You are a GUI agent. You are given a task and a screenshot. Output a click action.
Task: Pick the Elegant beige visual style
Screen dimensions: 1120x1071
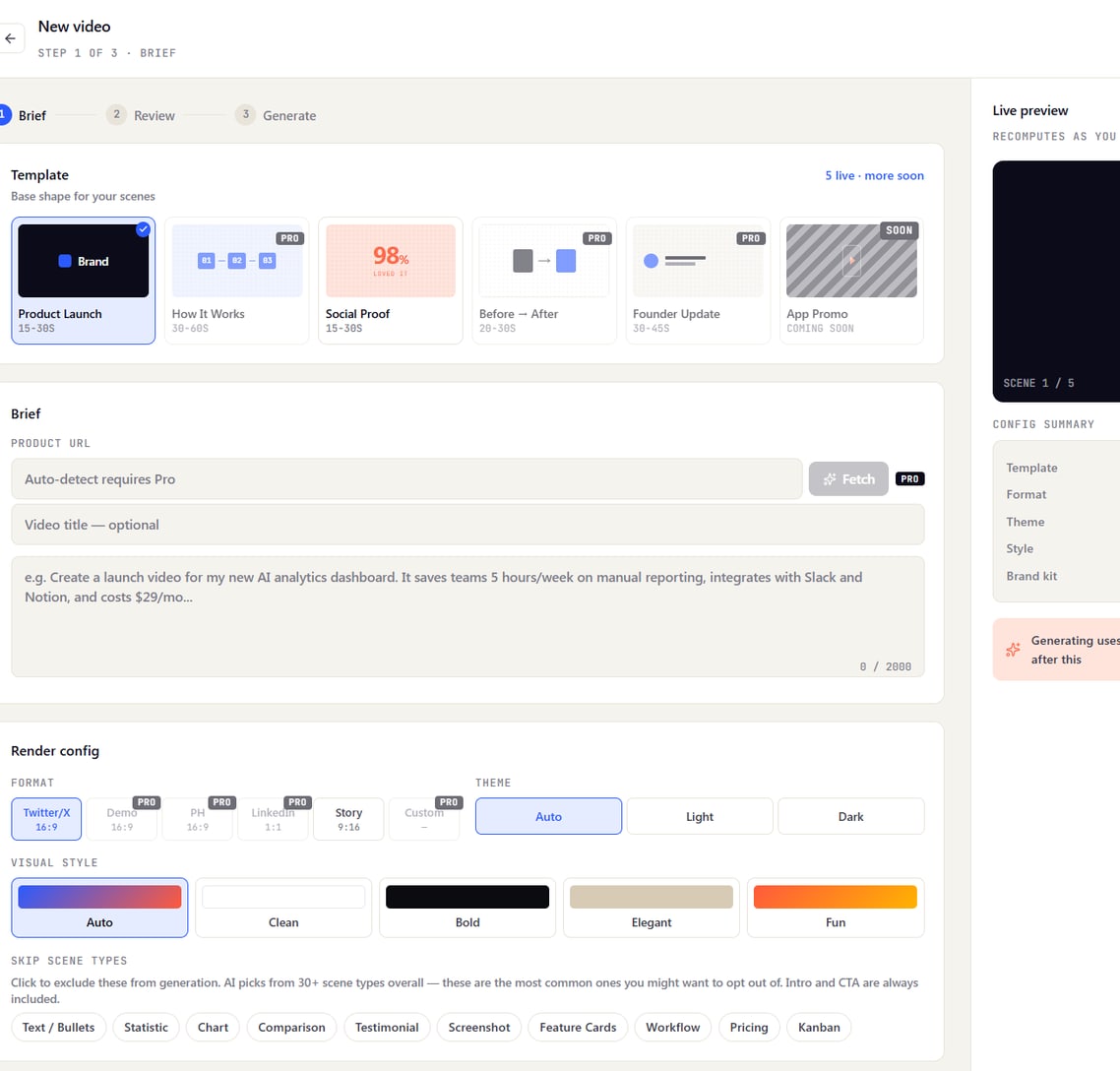pos(652,908)
